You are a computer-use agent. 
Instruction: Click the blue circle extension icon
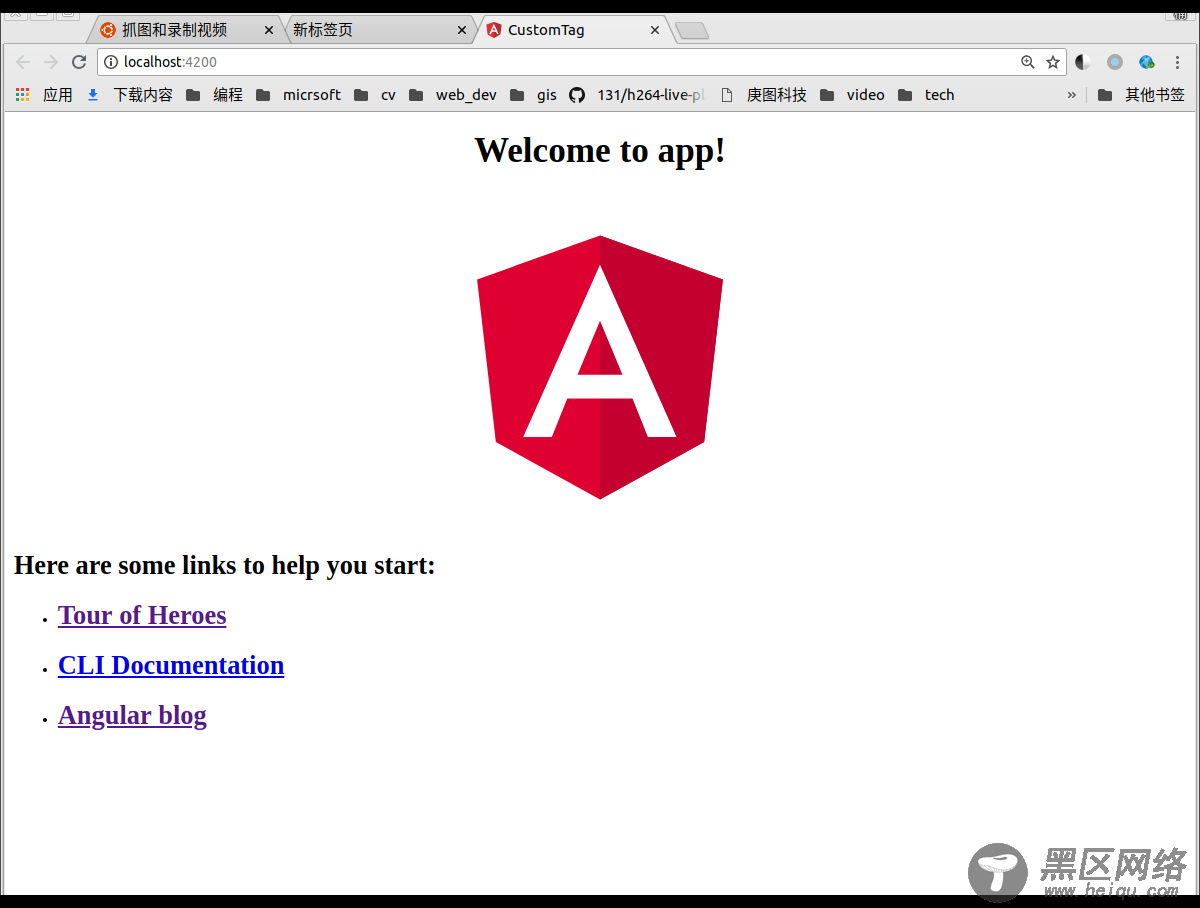[x=1115, y=62]
